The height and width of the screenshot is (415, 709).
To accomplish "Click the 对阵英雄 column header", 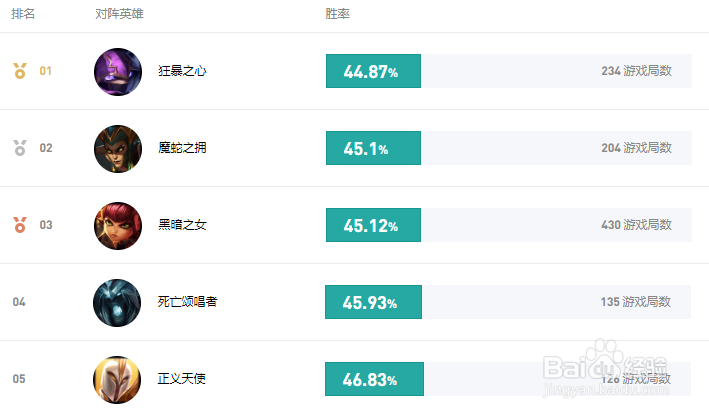I will 119,14.
